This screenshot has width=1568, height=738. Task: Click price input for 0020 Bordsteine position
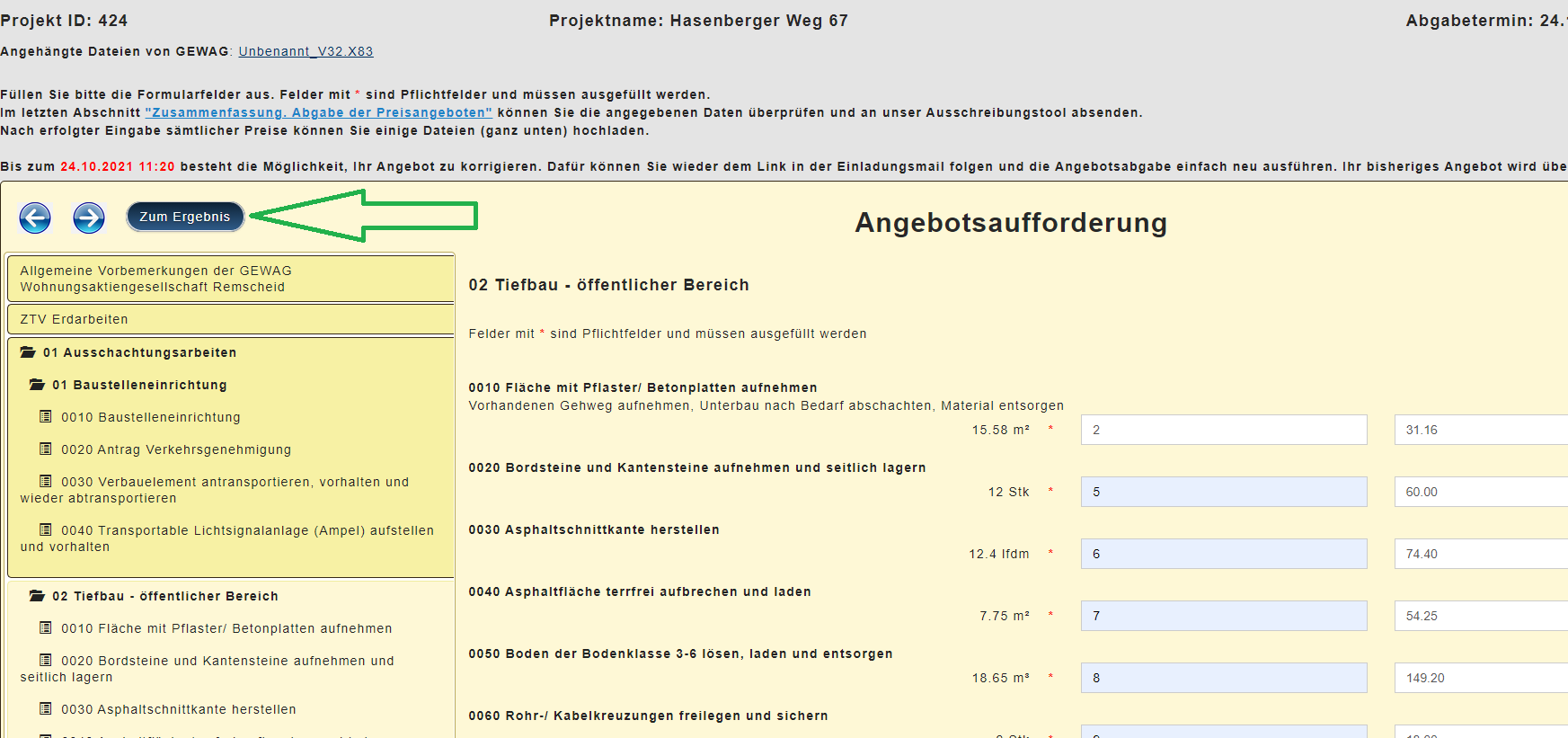1223,492
